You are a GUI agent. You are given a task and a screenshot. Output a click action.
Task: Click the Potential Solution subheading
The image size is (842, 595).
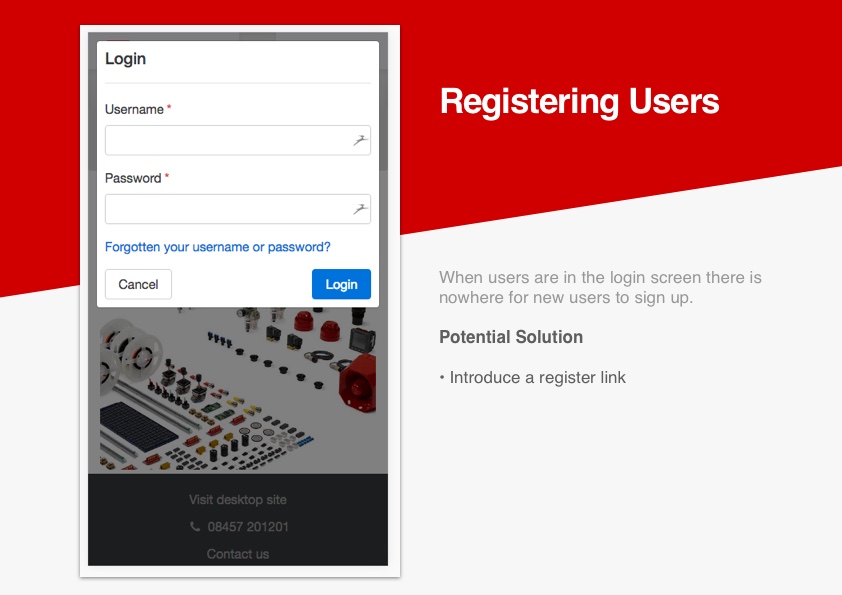point(511,337)
